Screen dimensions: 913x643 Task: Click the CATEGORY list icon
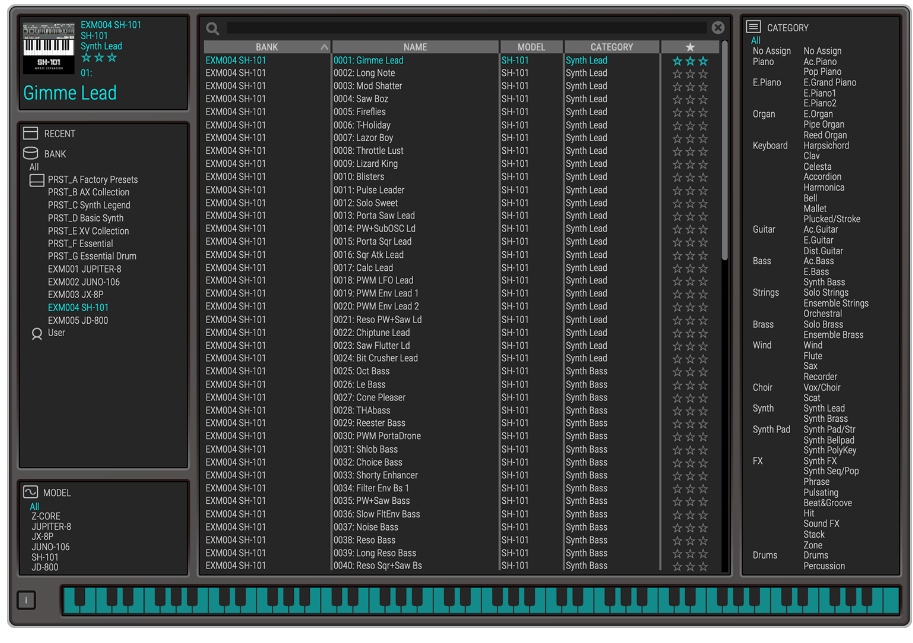pyautogui.click(x=753, y=27)
